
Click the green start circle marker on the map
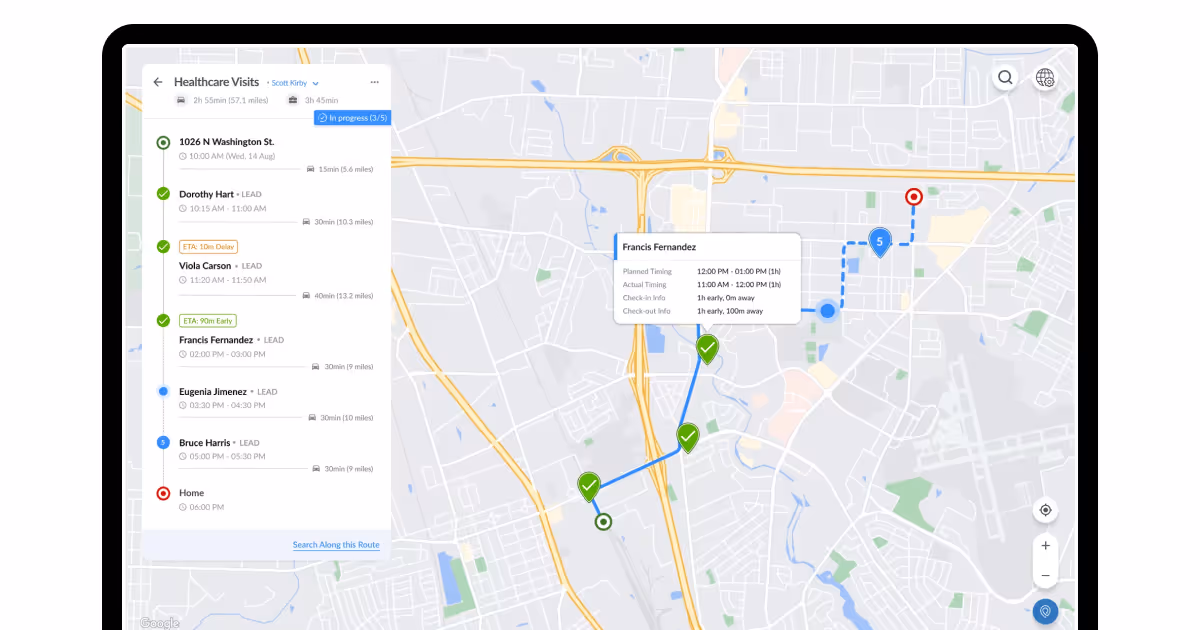(603, 521)
